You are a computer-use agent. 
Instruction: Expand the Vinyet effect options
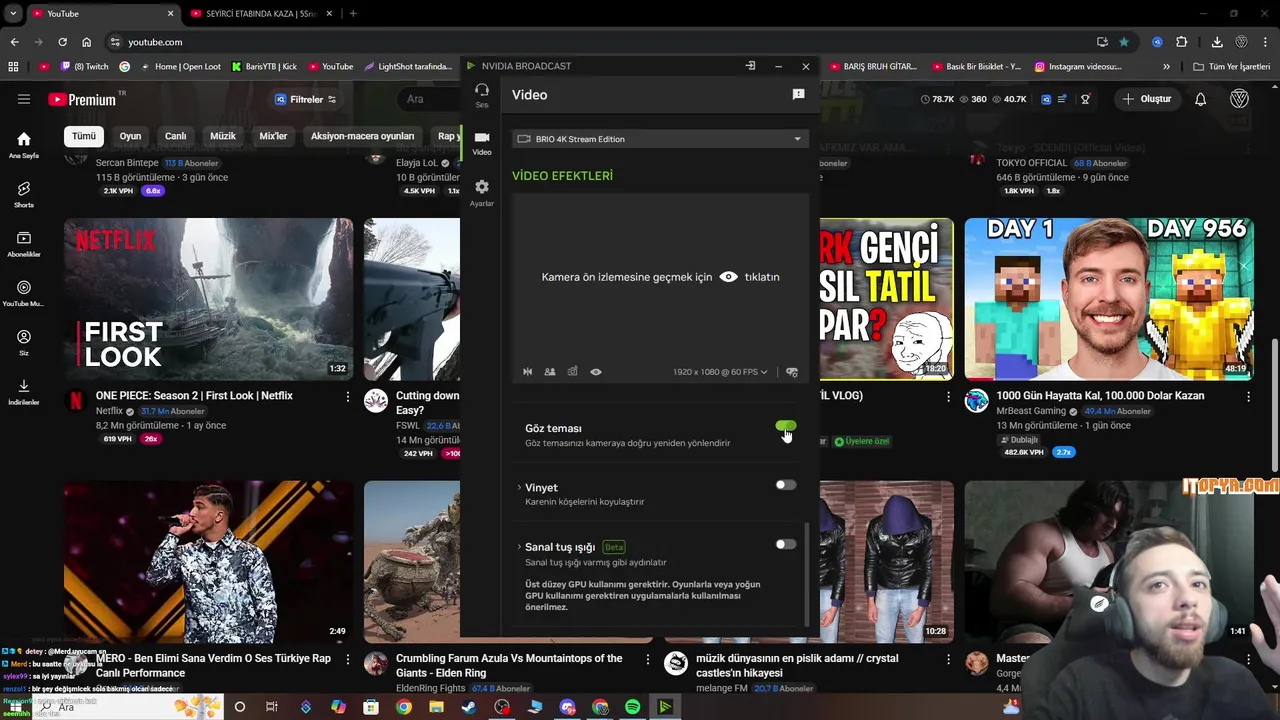coord(519,487)
